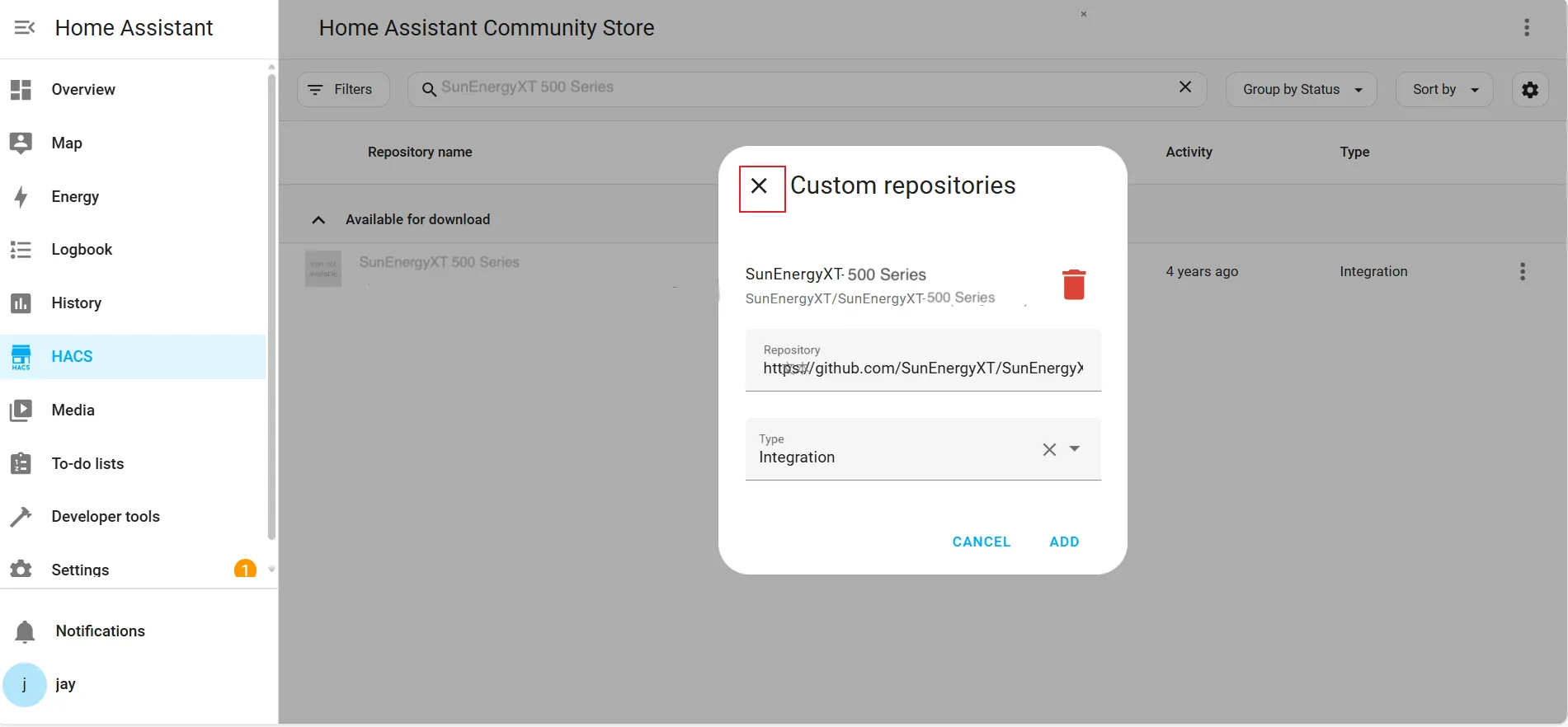This screenshot has height=727, width=1568.
Task: Navigate to Energy in the sidebar
Action: tap(75, 197)
